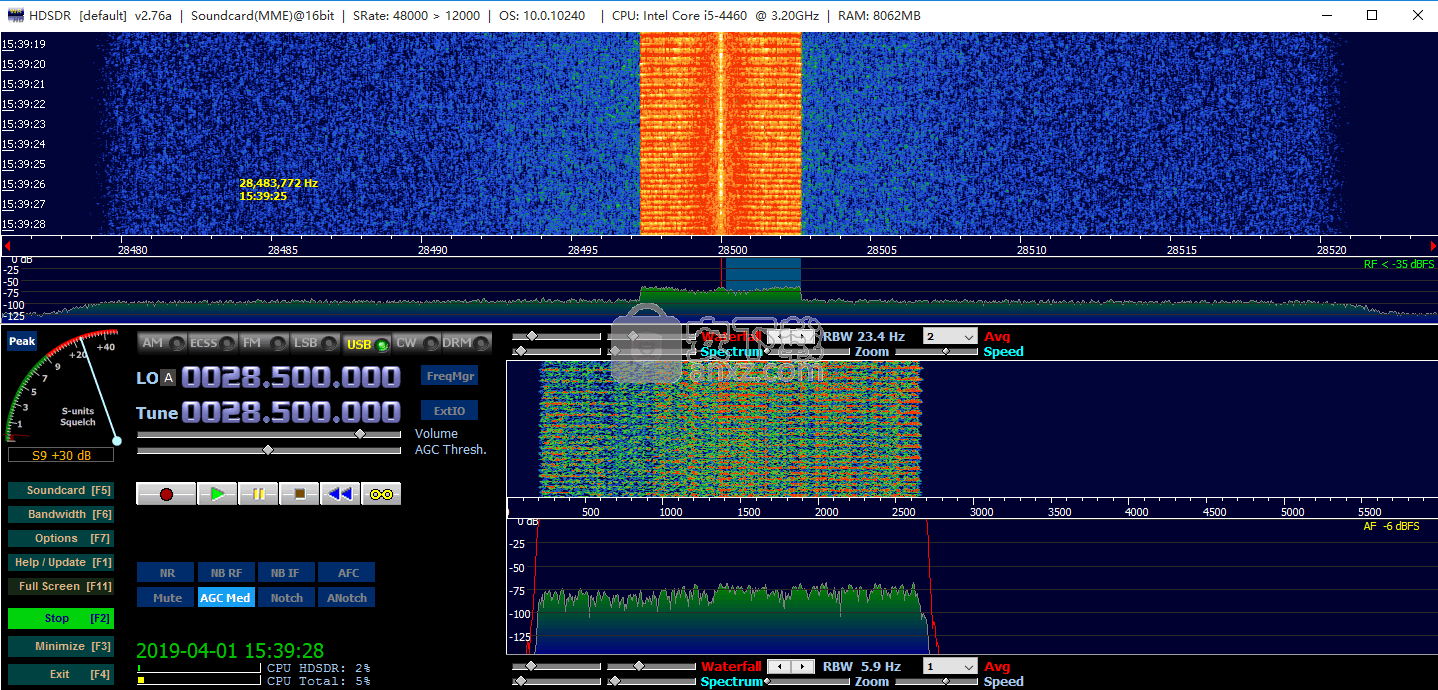Click the LO A selector button
Viewport: 1438px width, 690px height.
(168, 378)
